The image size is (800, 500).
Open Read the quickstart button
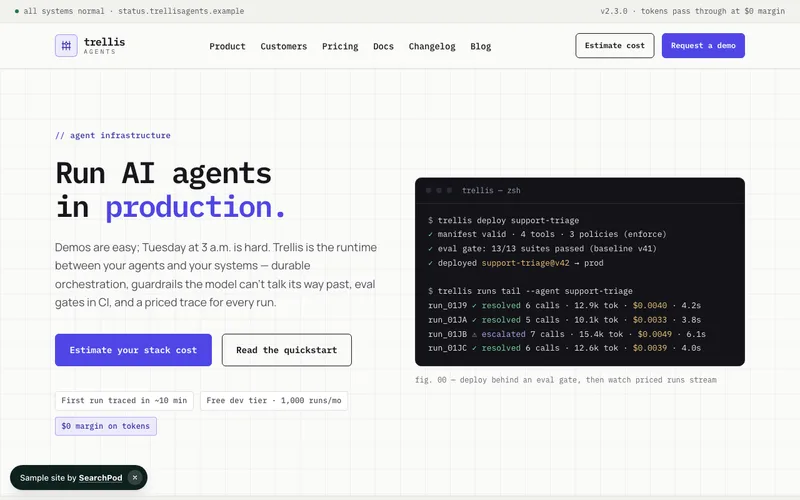tap(287, 350)
